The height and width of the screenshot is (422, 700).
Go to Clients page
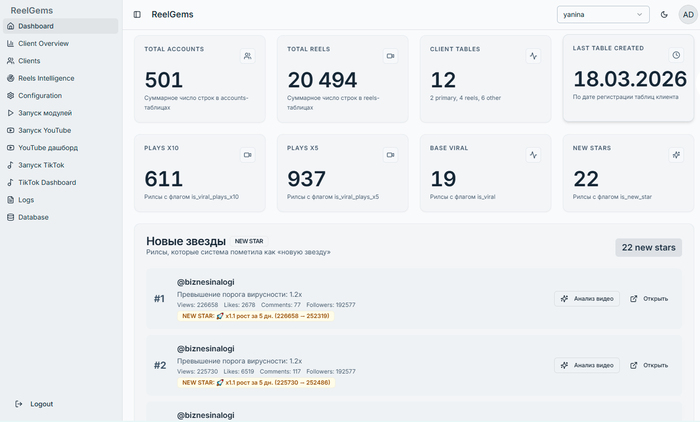(x=61, y=61)
